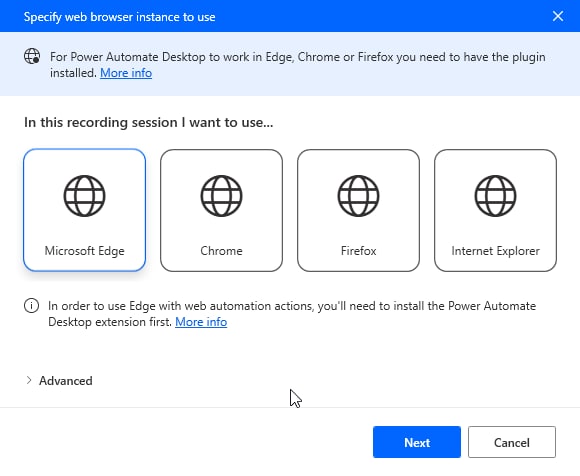580x476 pixels.
Task: Click the 'In this recording session' heading
Action: (x=149, y=122)
